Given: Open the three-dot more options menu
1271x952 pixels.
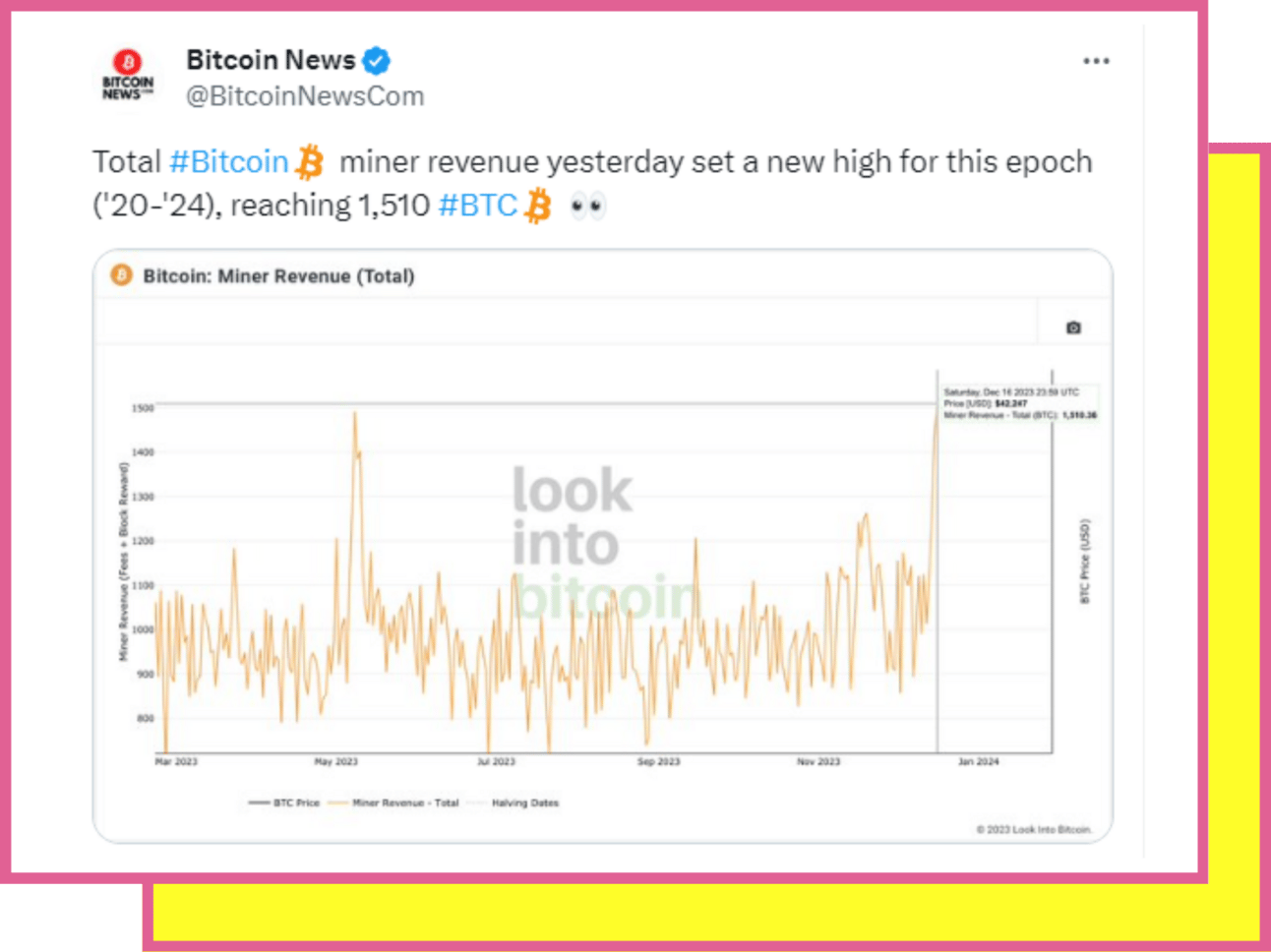Looking at the screenshot, I should [x=1096, y=61].
